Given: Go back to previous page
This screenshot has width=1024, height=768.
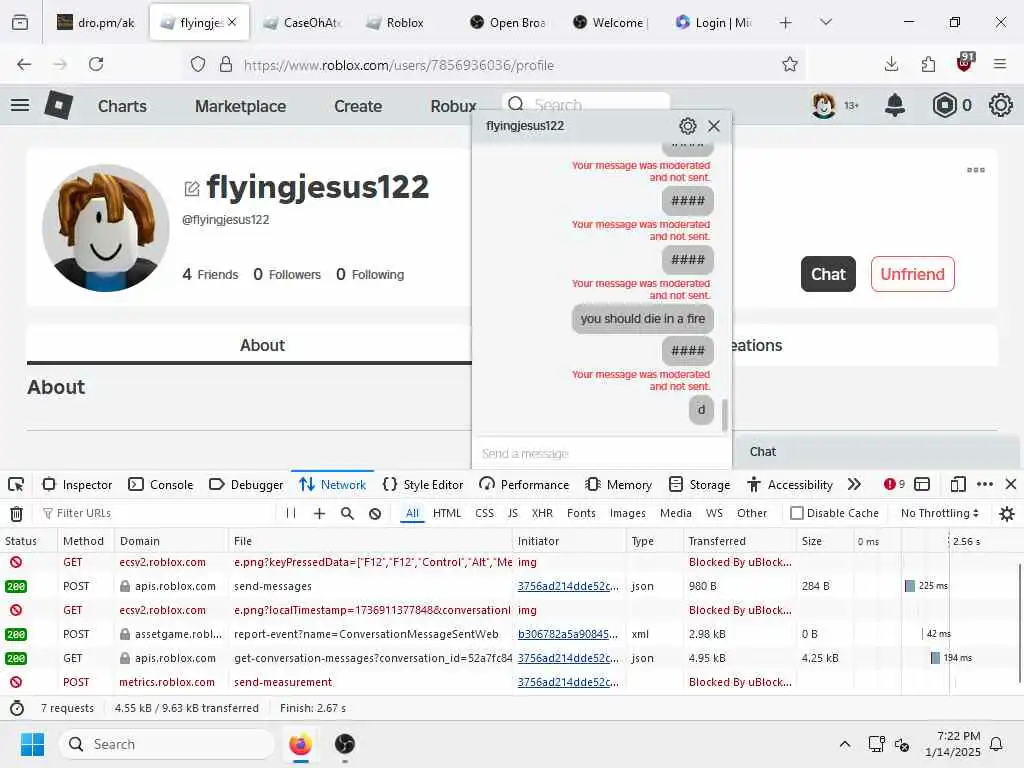Looking at the screenshot, I should 24,64.
